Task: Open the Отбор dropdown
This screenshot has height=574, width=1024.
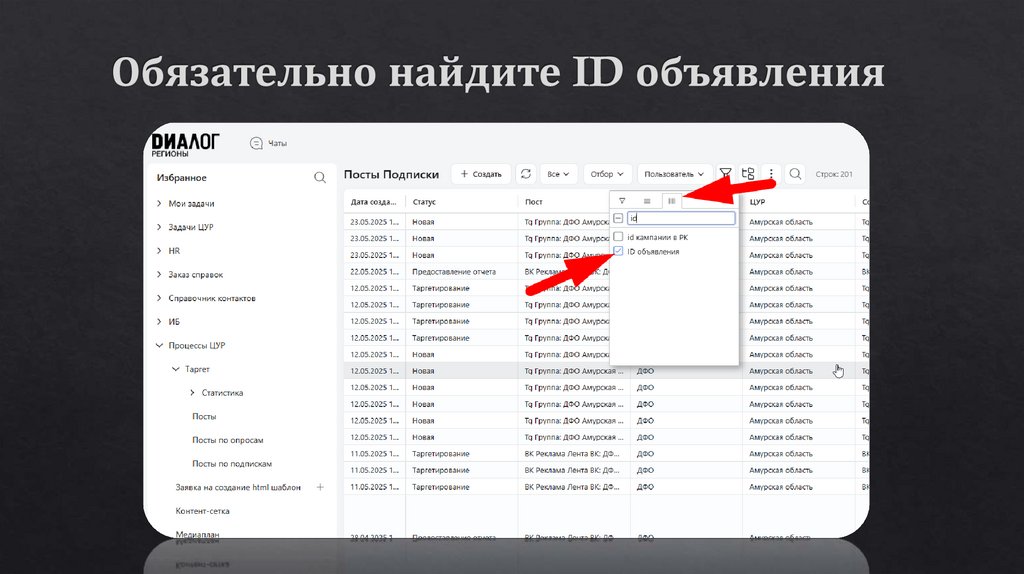Action: [607, 174]
